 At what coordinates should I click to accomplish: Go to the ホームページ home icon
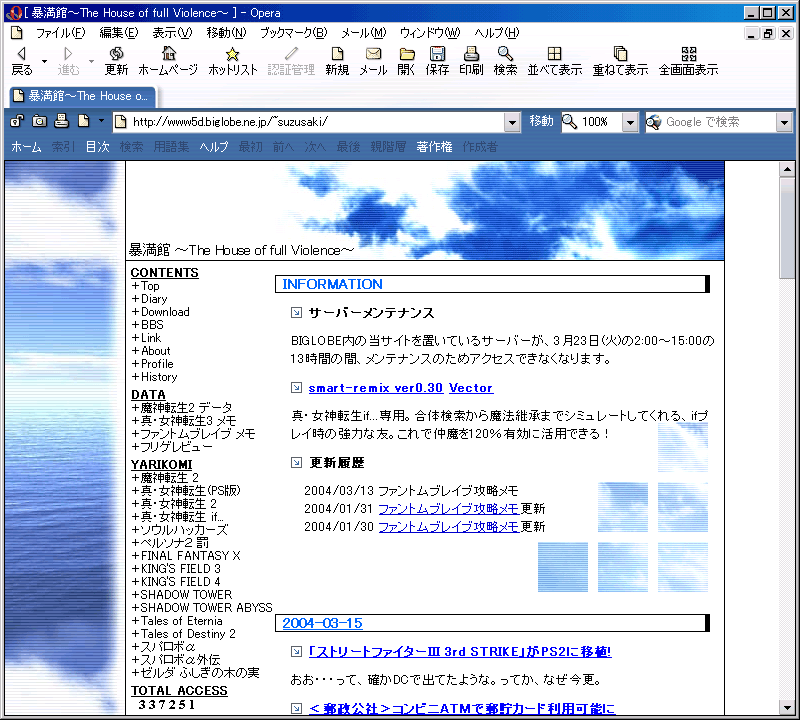pos(168,54)
